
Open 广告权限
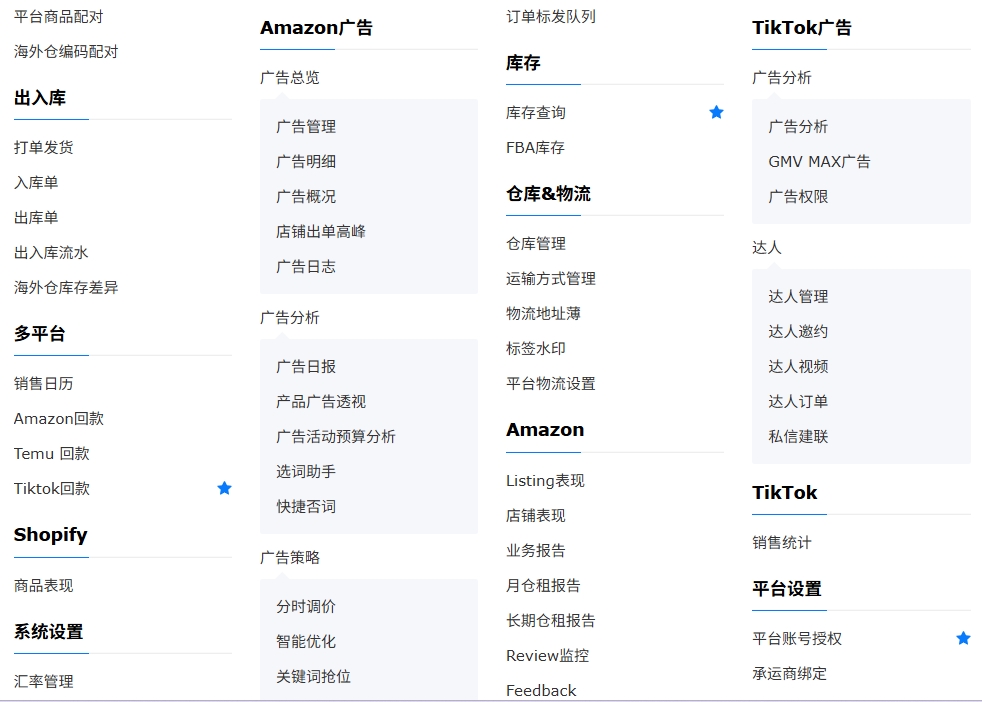coord(799,197)
